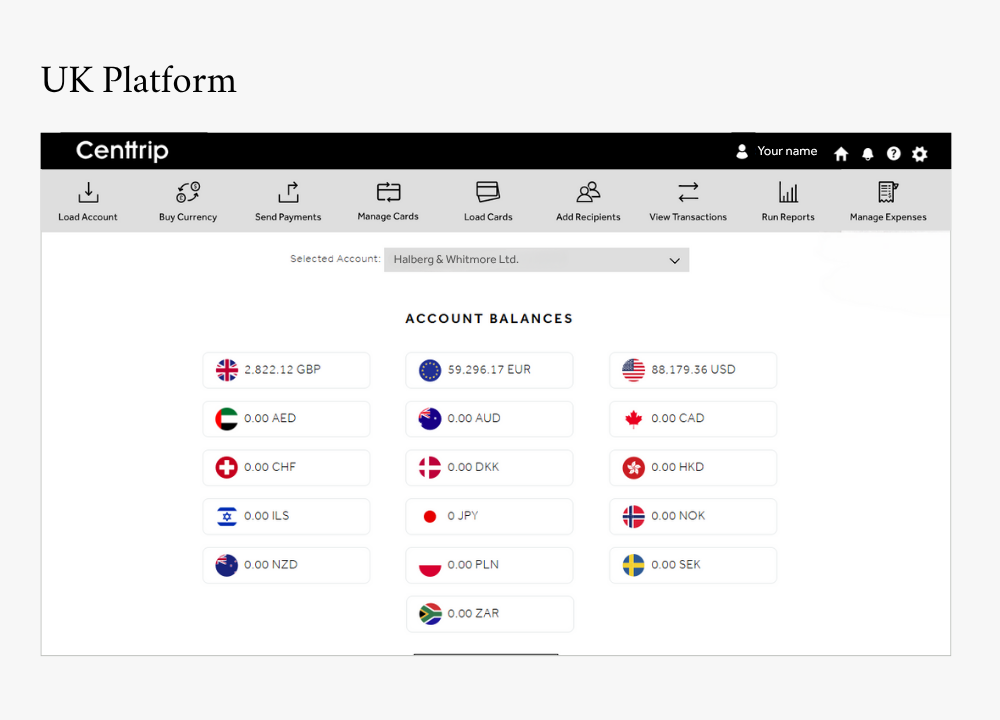The image size is (1000, 720).
Task: Select the 0.00 ZAR balance text
Action: [473, 613]
